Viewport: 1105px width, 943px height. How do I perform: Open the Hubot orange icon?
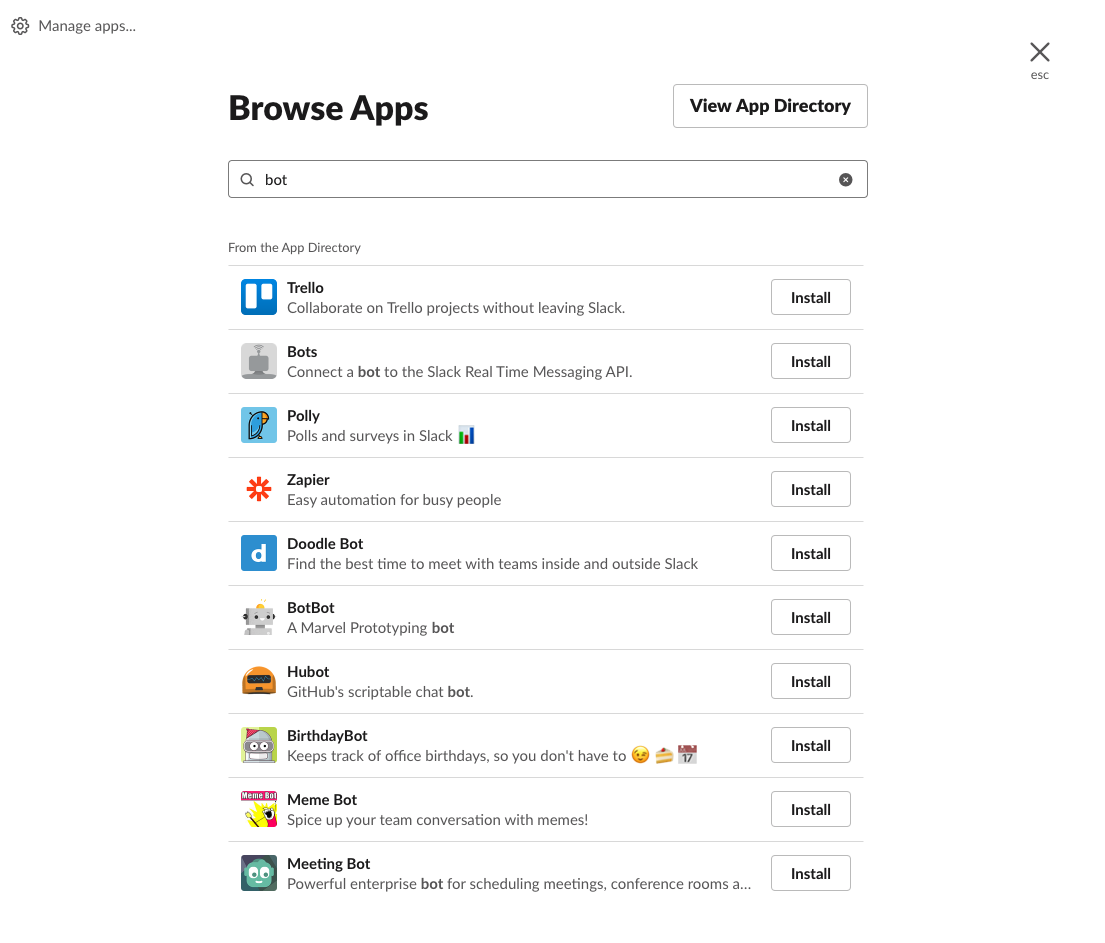coord(259,682)
